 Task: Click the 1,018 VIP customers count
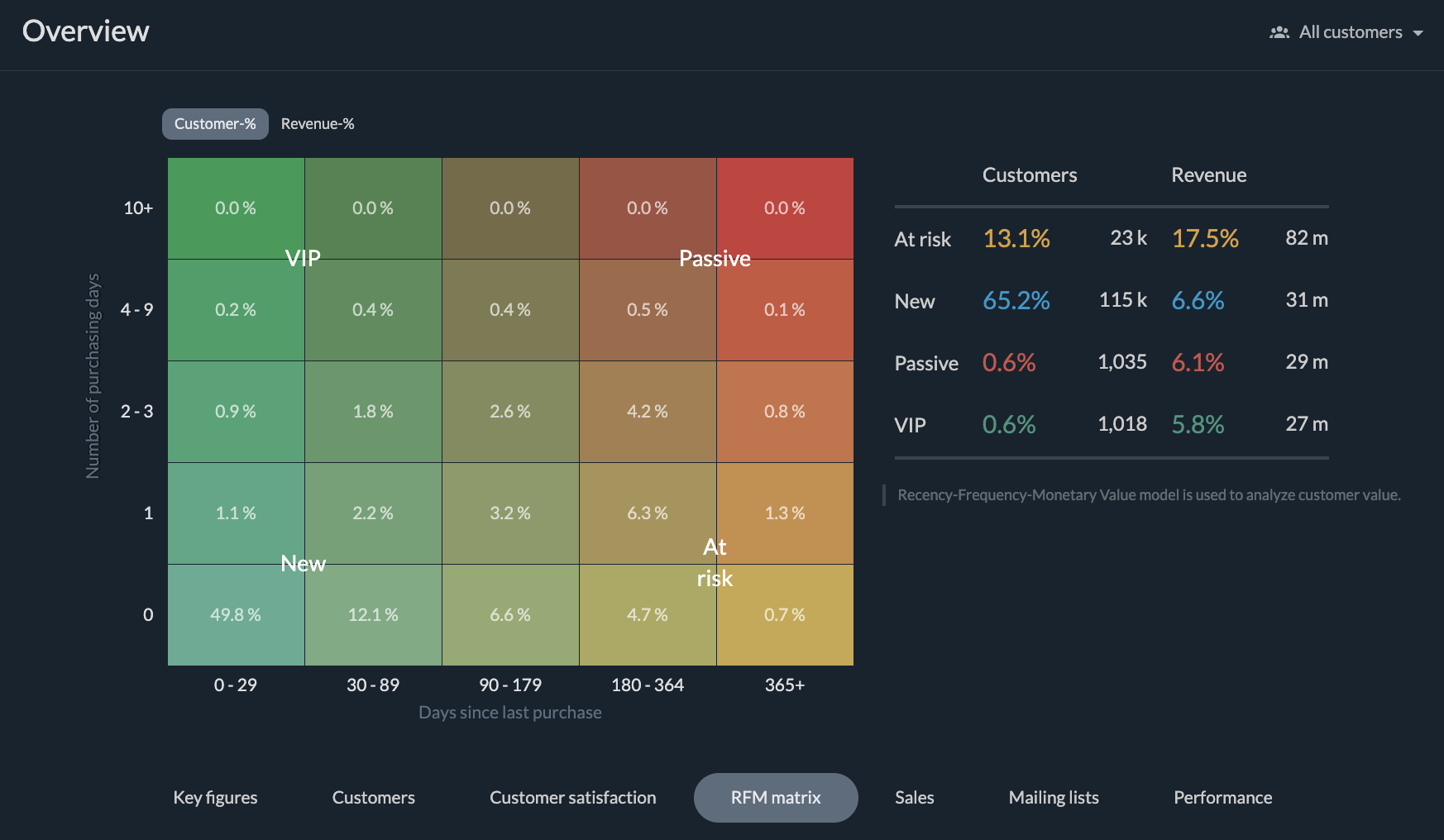click(x=1122, y=424)
